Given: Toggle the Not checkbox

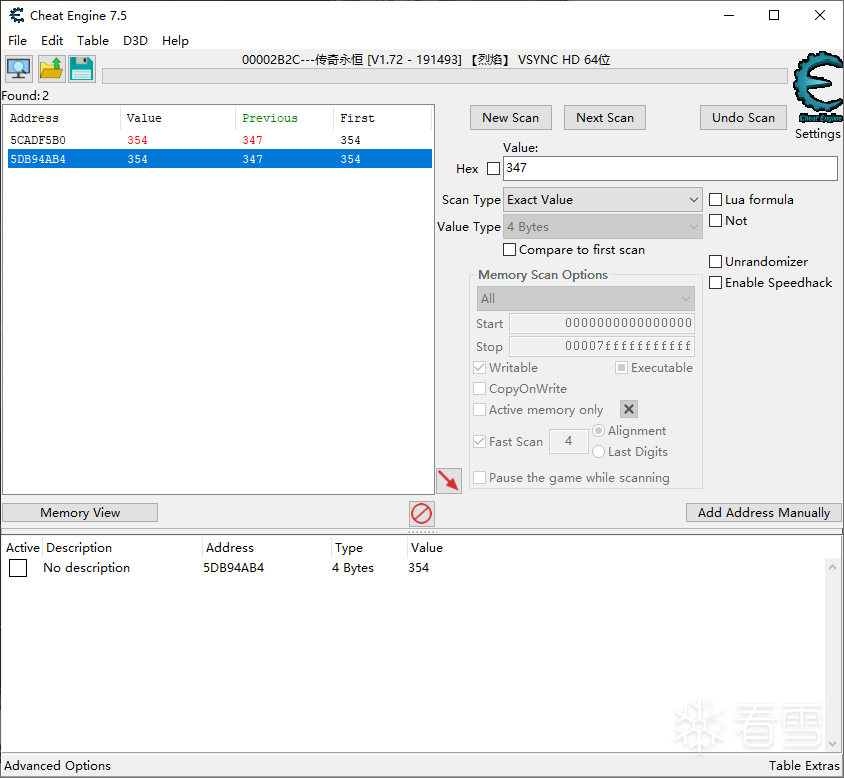Looking at the screenshot, I should [x=715, y=221].
